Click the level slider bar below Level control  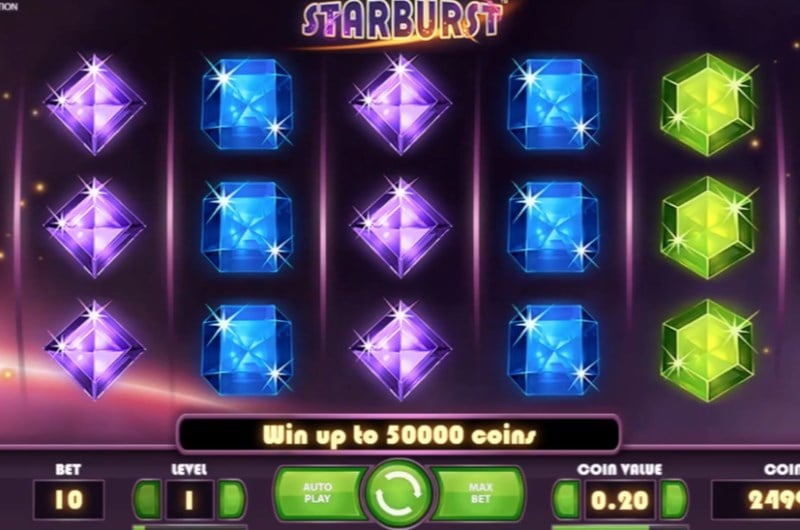click(x=190, y=527)
